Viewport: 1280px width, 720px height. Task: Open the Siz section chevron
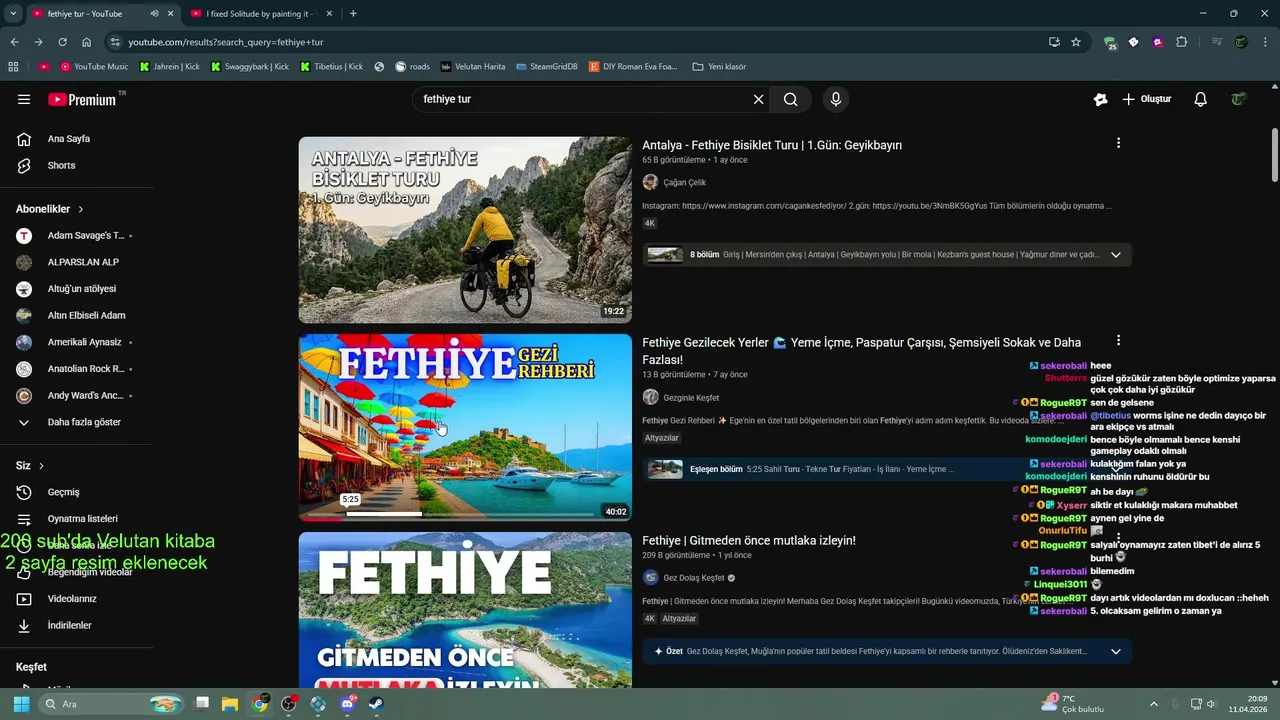[42, 466]
